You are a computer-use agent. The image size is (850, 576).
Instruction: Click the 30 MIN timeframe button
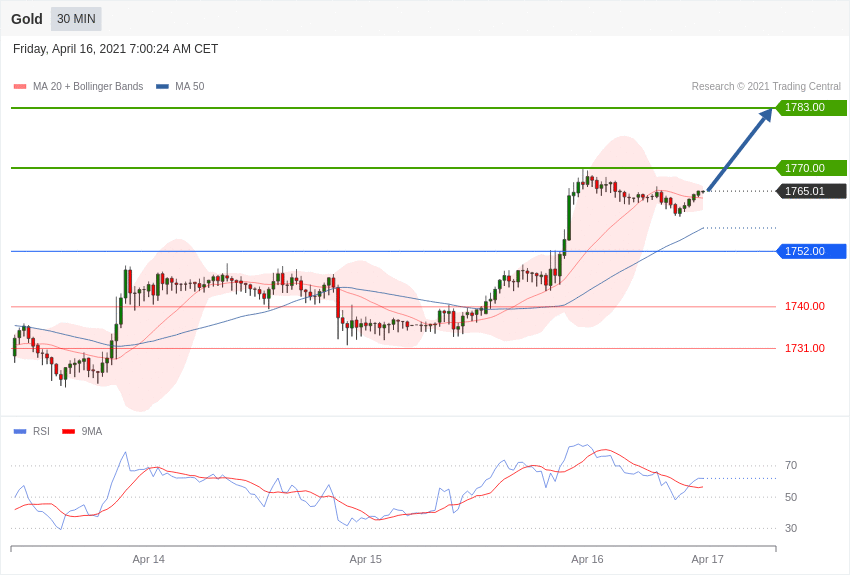(76, 19)
